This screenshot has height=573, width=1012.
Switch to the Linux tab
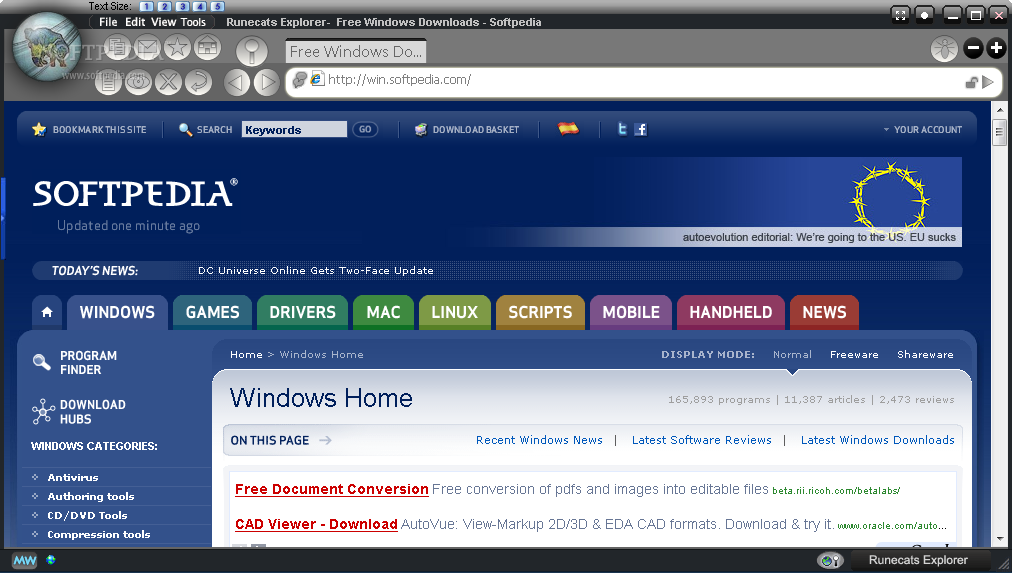point(454,312)
